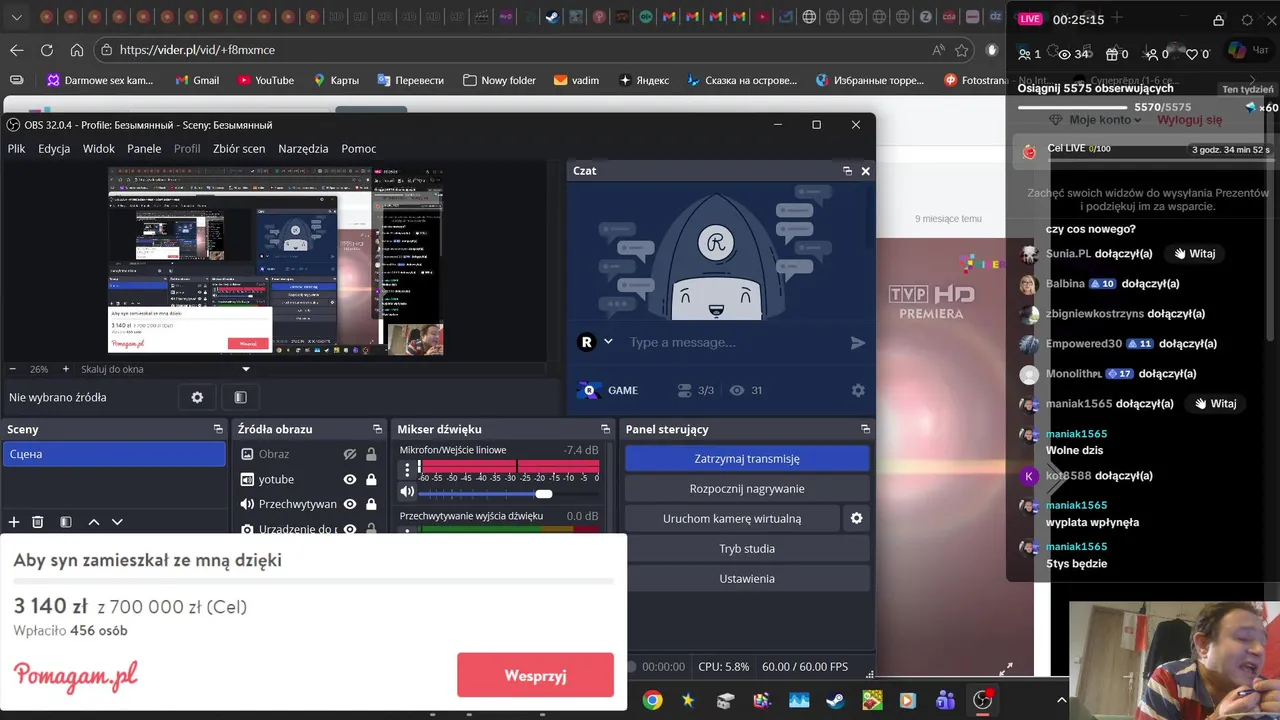Toggle visibility of Urządzenie source
Image resolution: width=1280 pixels, height=720 pixels.
[350, 529]
